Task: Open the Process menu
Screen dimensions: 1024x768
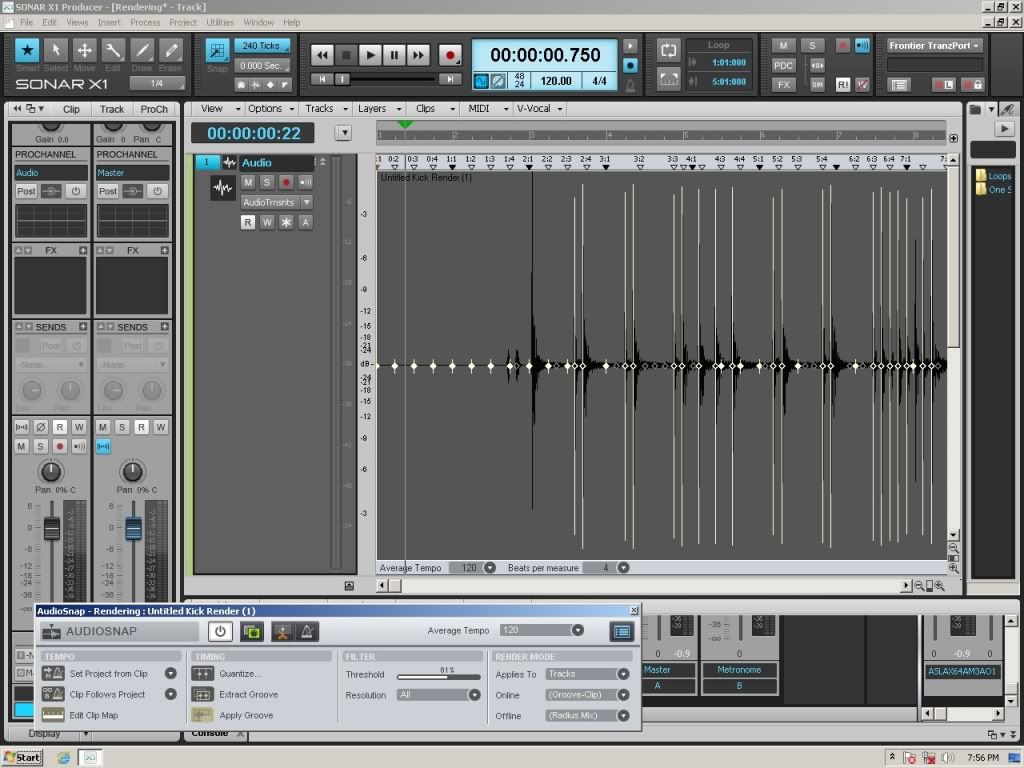Action: pos(145,22)
